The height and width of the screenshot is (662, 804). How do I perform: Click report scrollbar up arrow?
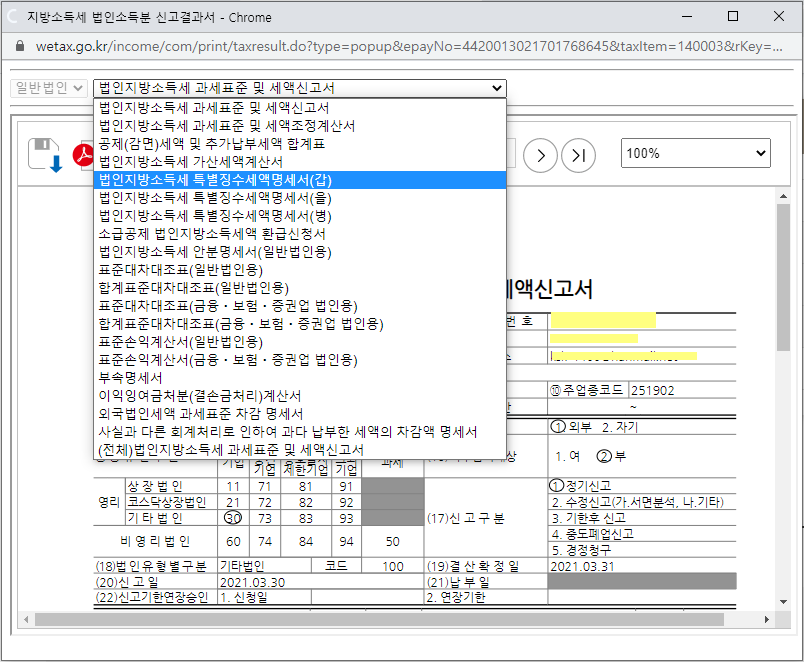(783, 198)
